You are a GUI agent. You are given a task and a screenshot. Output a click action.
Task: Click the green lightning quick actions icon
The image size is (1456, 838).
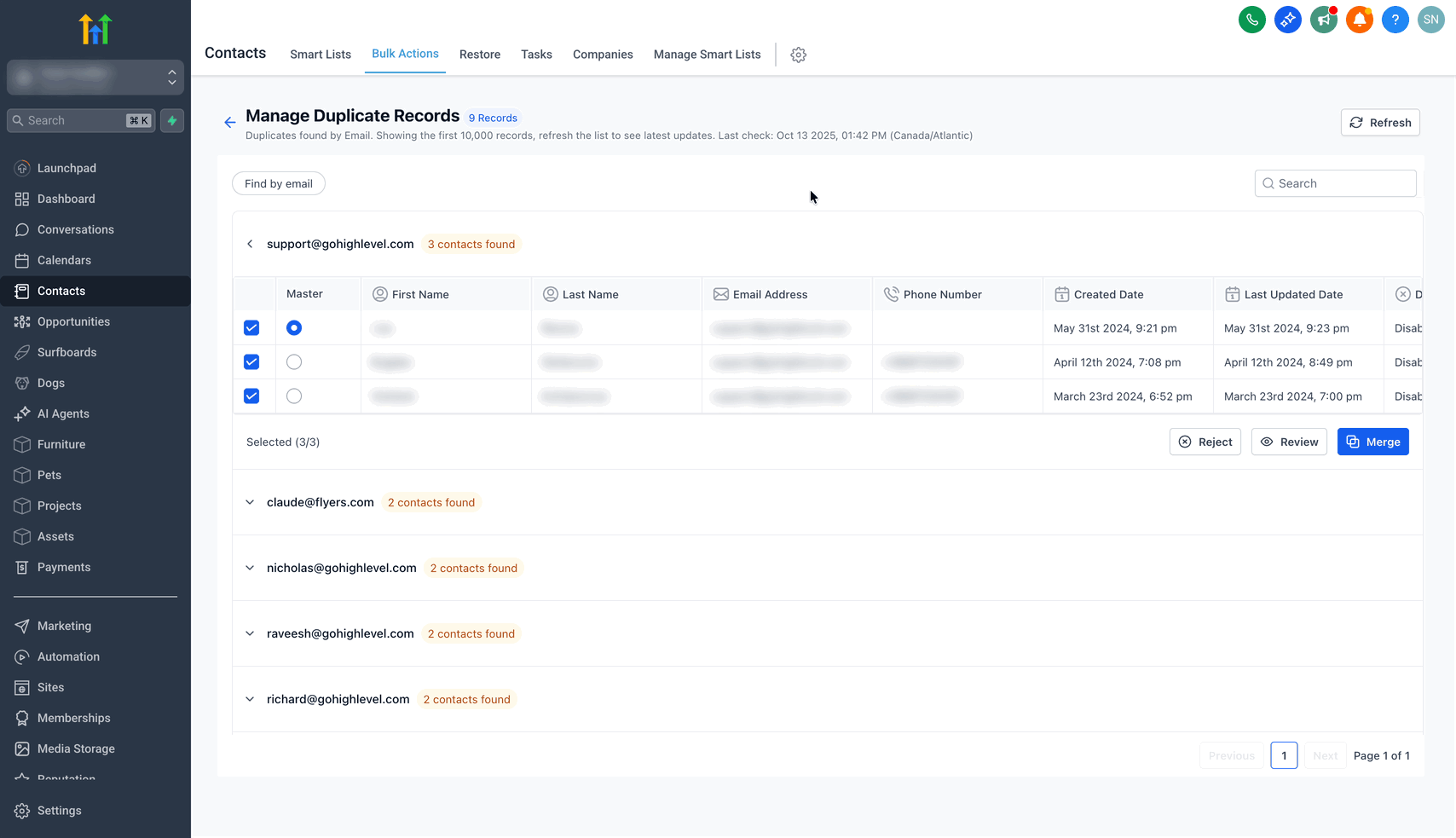point(172,121)
